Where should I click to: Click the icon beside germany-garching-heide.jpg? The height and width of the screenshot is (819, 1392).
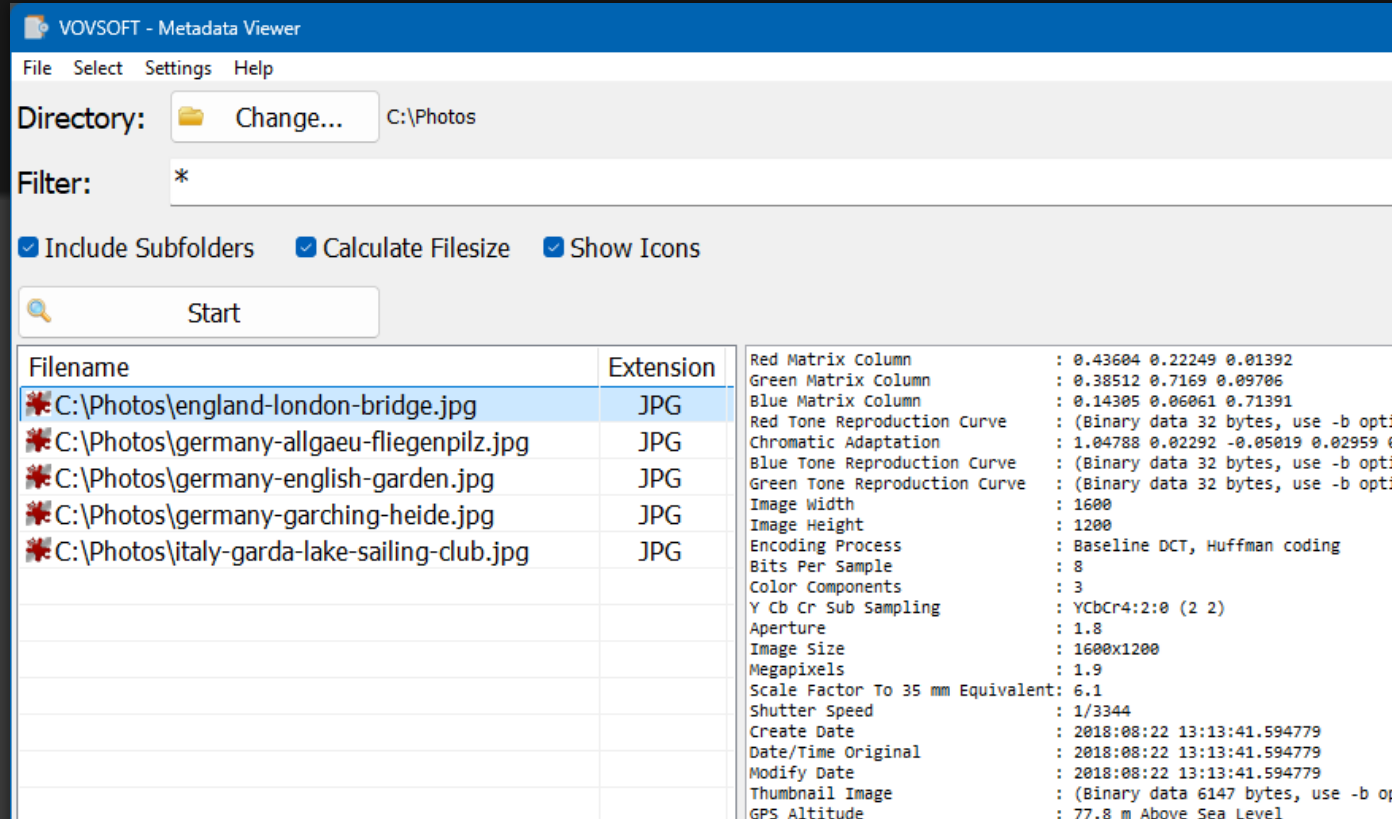[37, 514]
